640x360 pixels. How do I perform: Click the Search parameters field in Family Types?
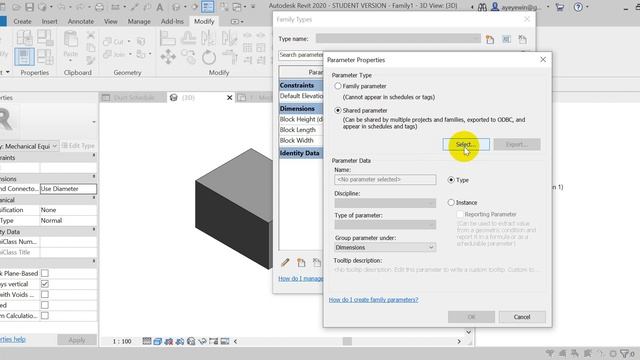(x=301, y=55)
